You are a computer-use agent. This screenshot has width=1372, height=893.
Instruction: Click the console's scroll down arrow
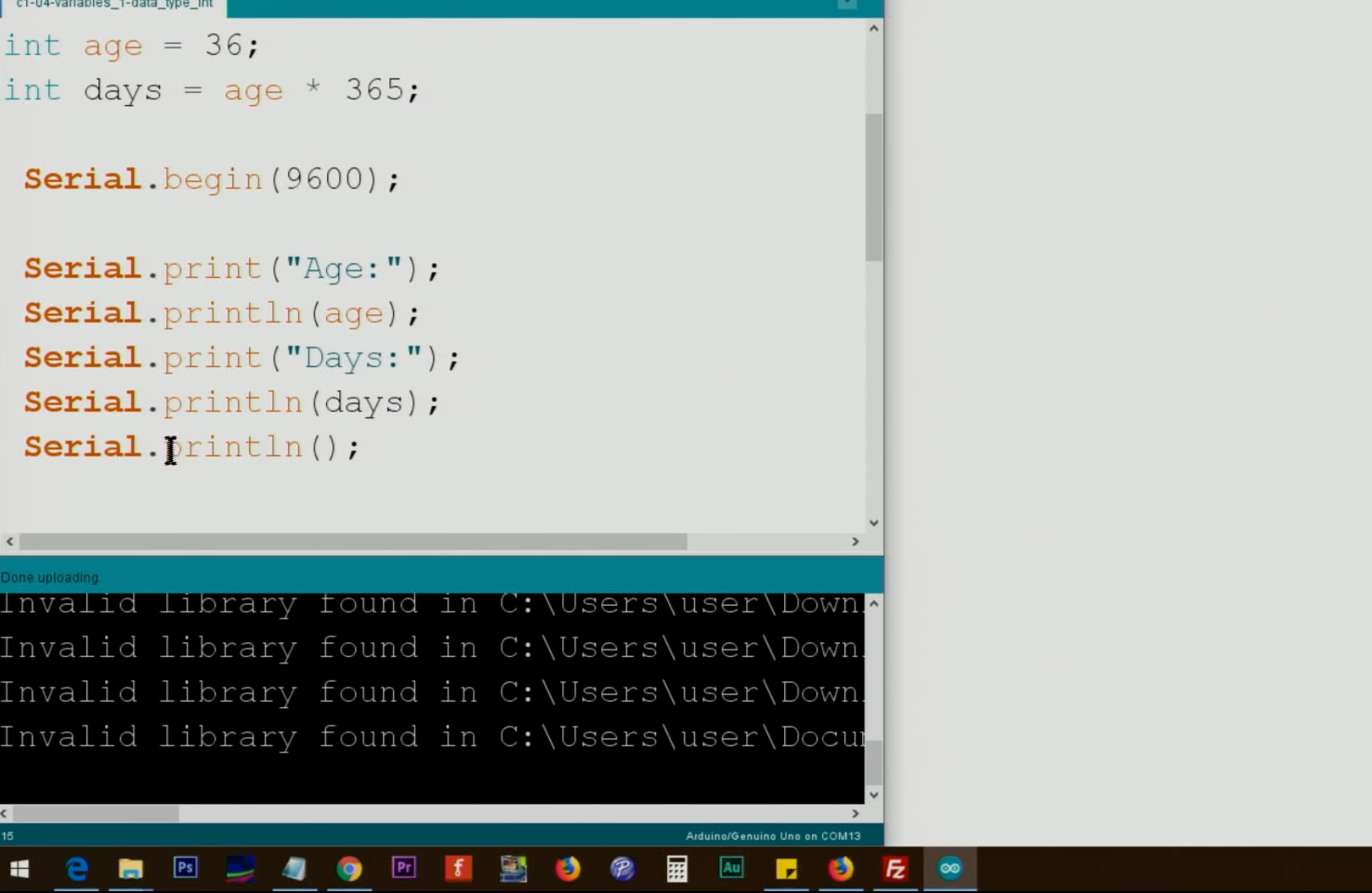873,795
